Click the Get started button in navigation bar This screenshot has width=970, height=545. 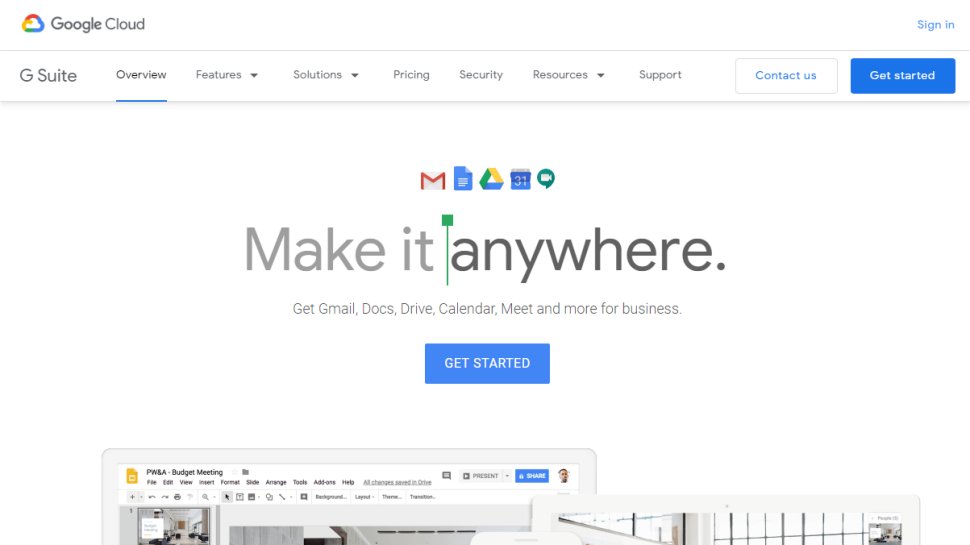point(903,75)
